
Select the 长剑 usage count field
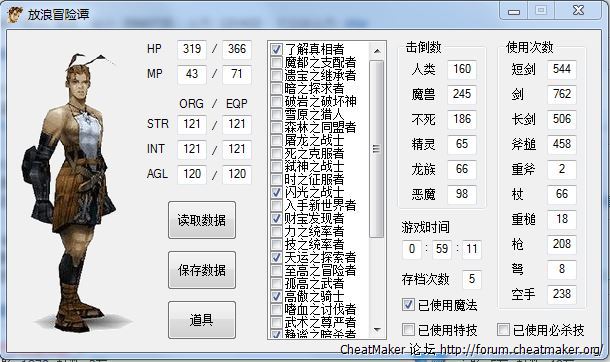[562, 119]
